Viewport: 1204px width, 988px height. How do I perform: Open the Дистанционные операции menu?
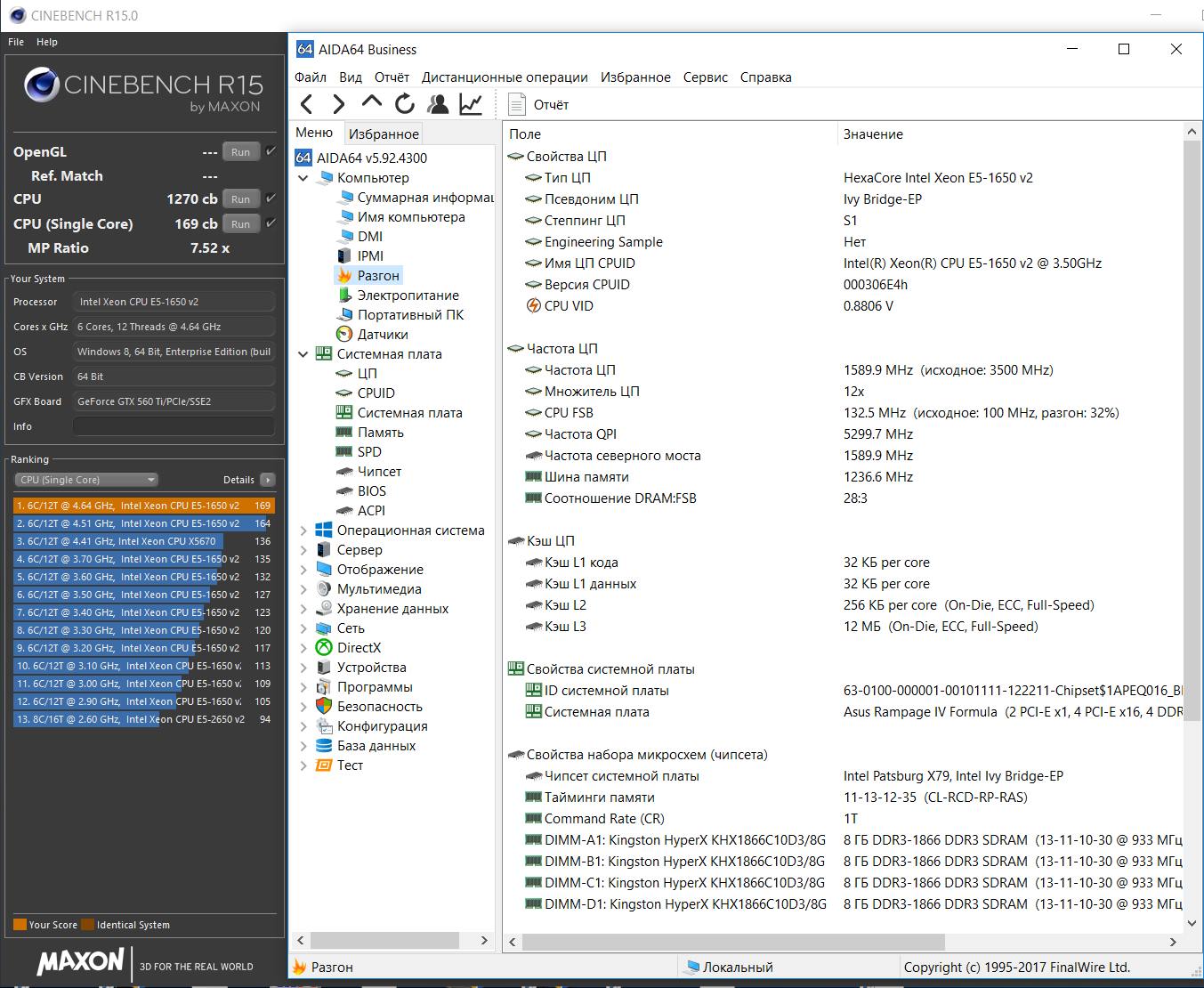[505, 77]
